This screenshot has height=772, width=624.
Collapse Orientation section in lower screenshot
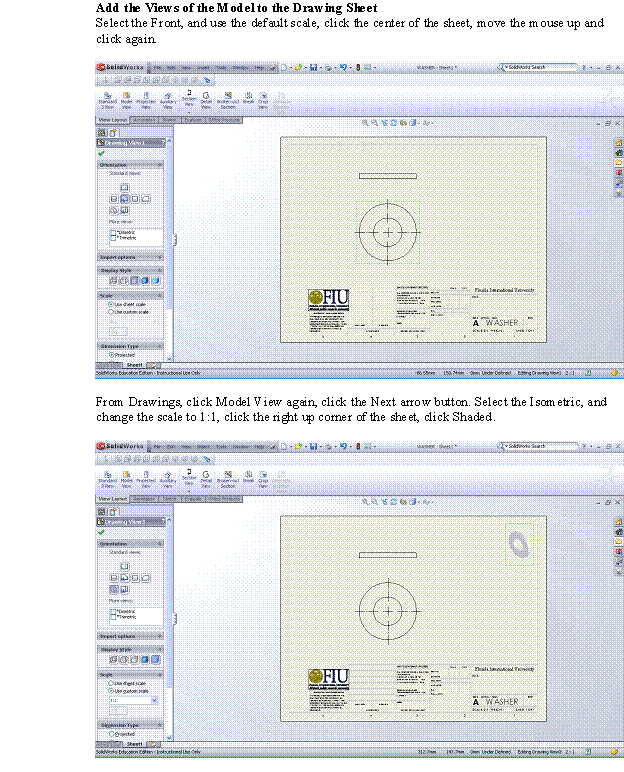pyautogui.click(x=160, y=544)
